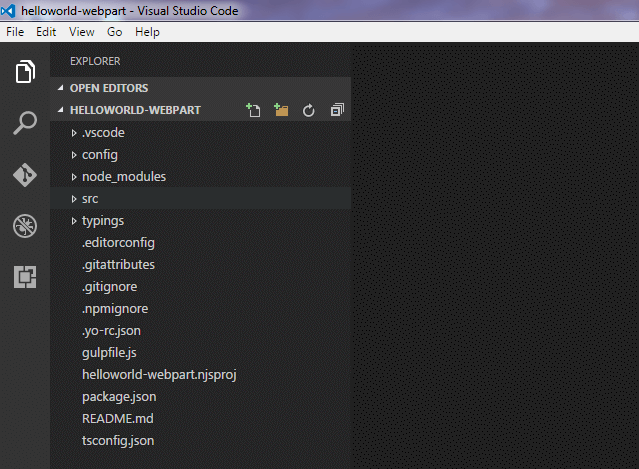Click the EXPLORER panel title

95,61
